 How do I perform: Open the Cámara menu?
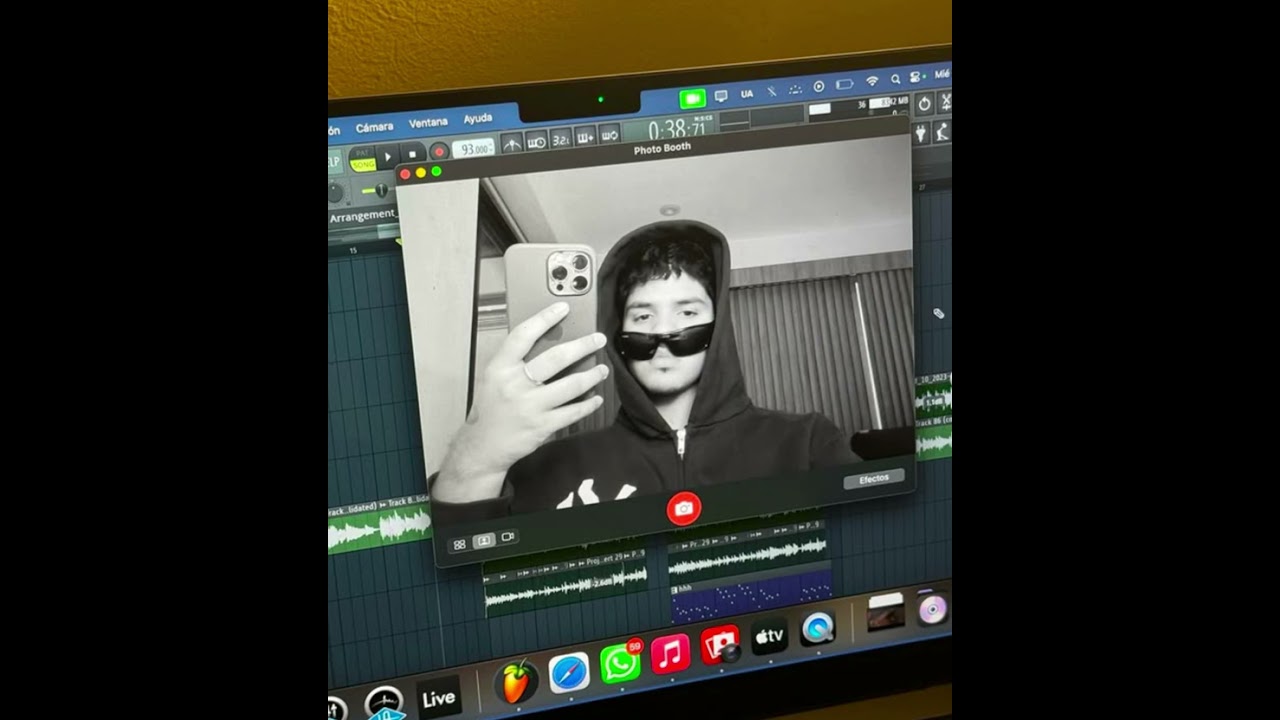375,127
